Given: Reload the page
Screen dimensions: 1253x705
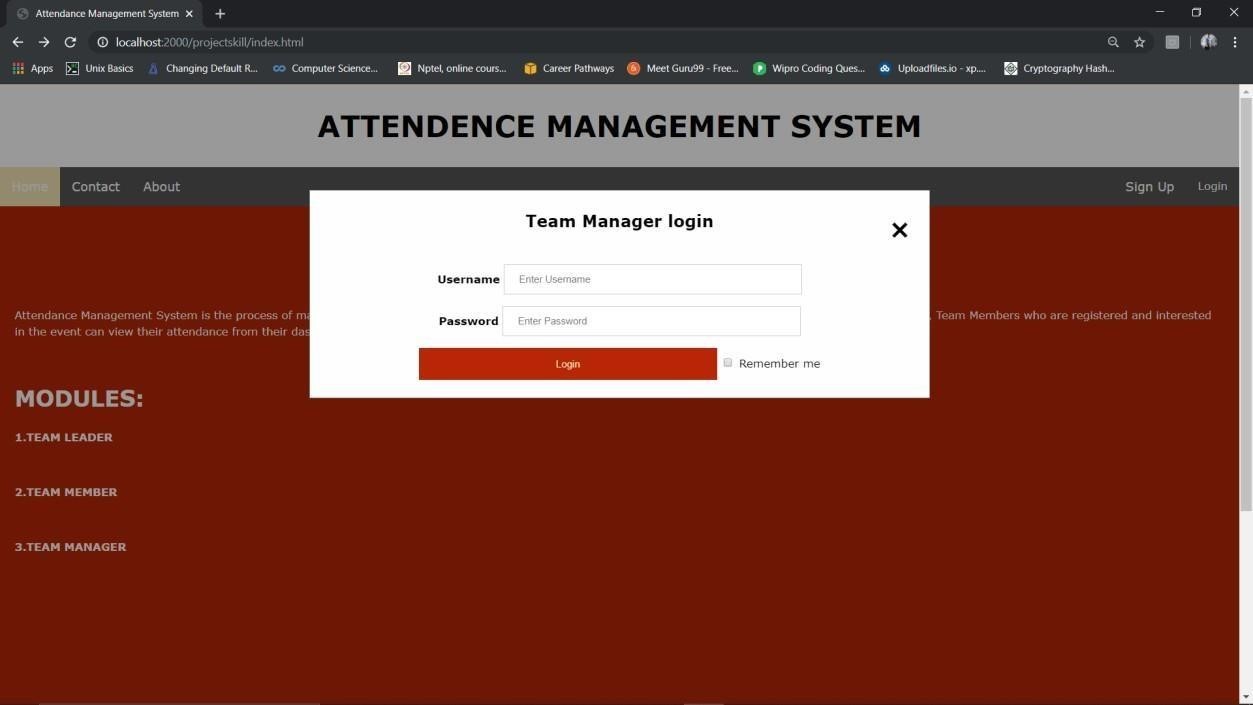Looking at the screenshot, I should tap(70, 42).
